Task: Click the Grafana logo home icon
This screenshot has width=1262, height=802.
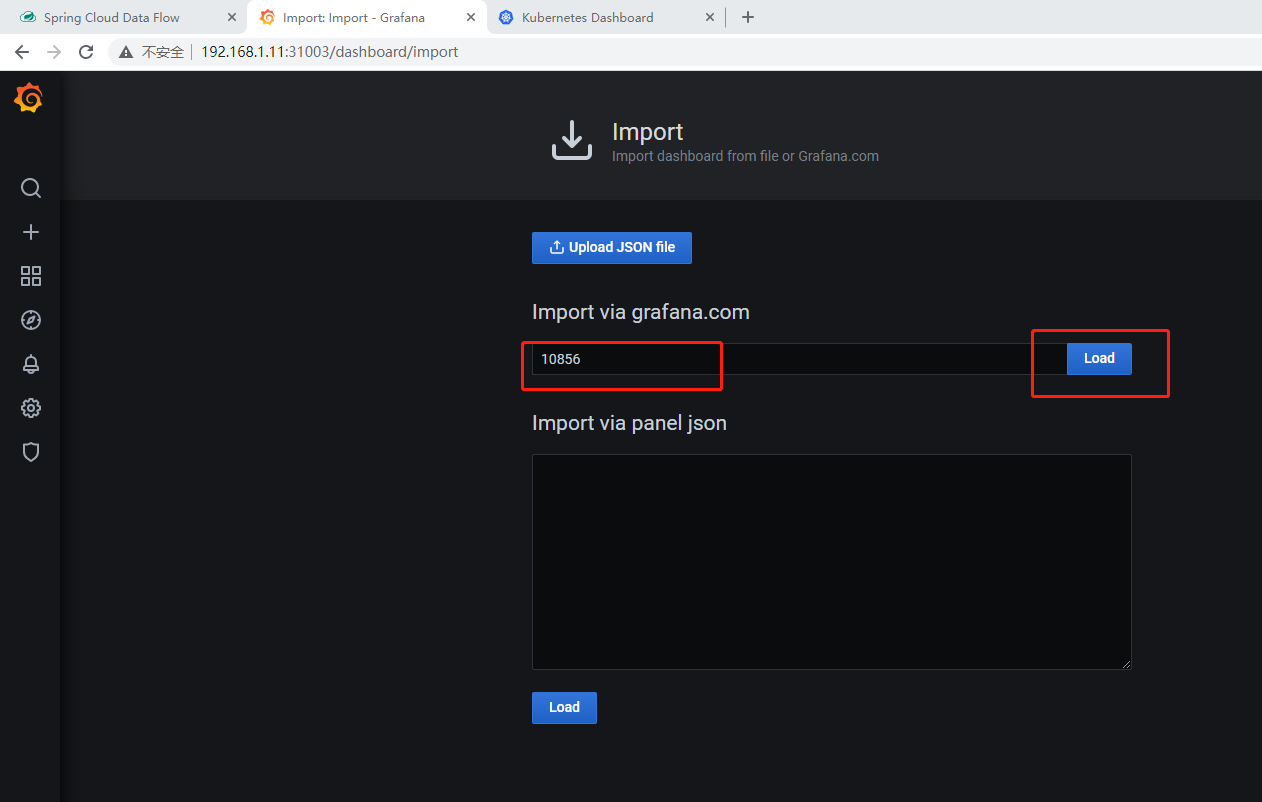Action: pyautogui.click(x=28, y=98)
